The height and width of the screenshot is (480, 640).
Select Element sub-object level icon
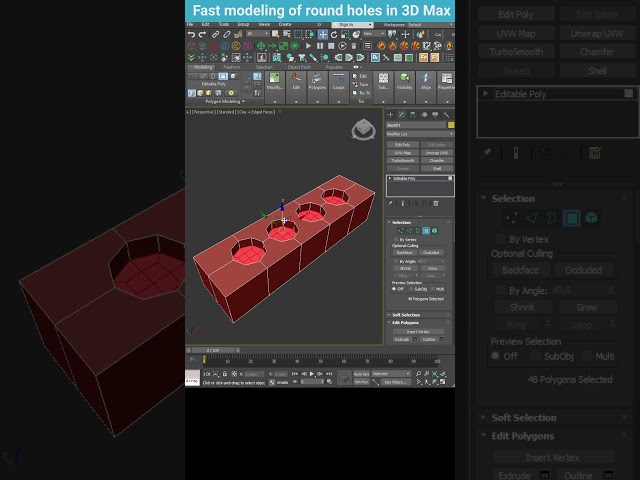coord(435,231)
